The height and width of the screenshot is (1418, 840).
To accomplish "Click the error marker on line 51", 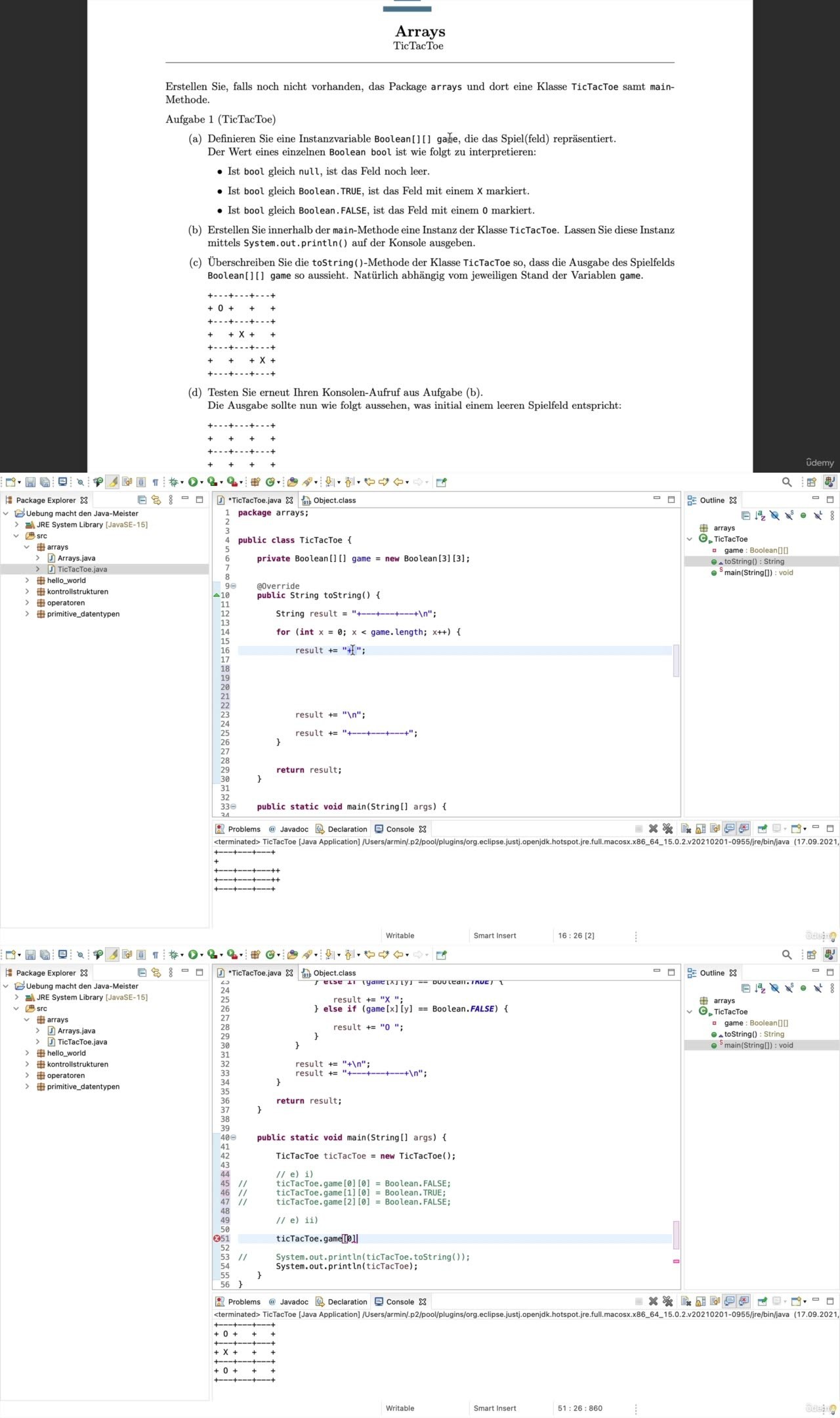I will [217, 1239].
